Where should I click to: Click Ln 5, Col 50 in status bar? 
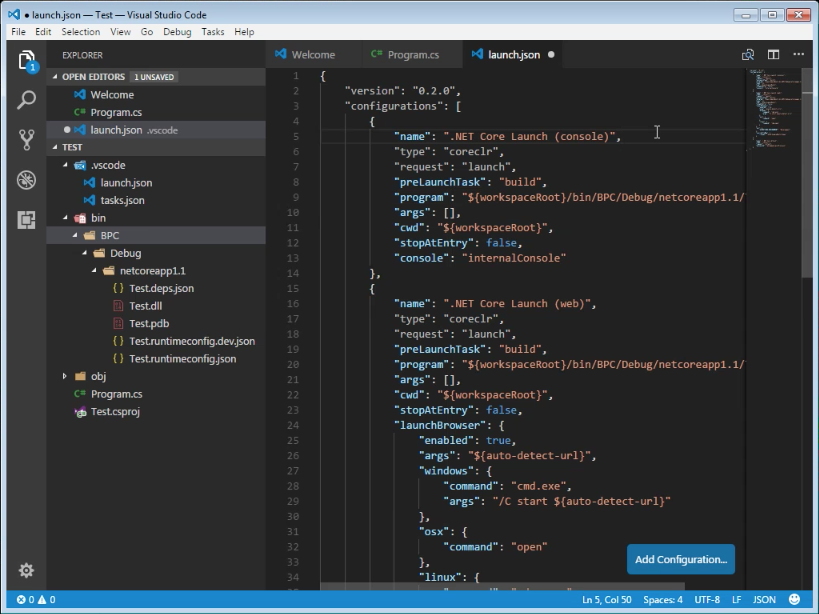pos(606,599)
